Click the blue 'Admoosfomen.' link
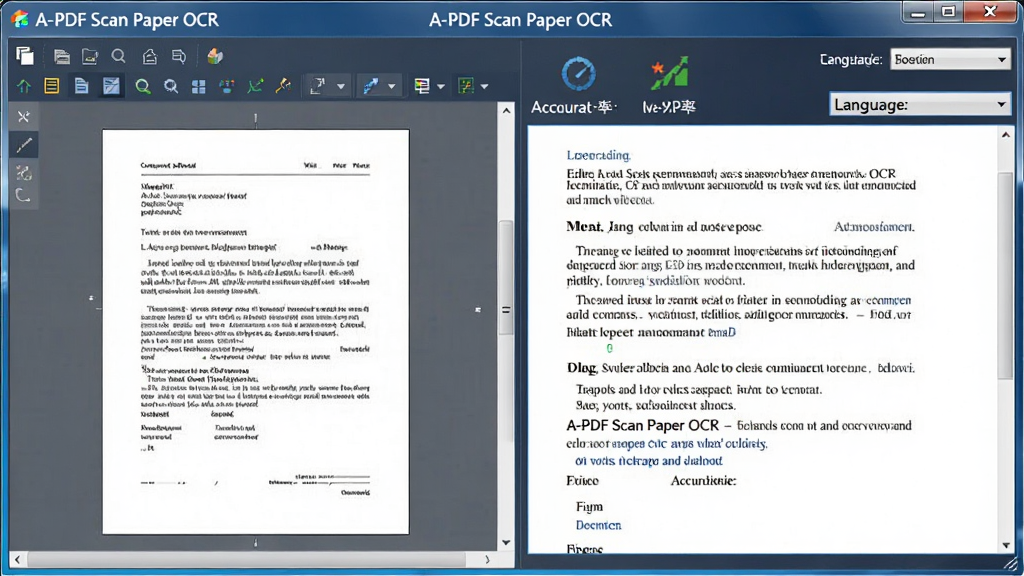The image size is (1024, 576). [x=874, y=227]
